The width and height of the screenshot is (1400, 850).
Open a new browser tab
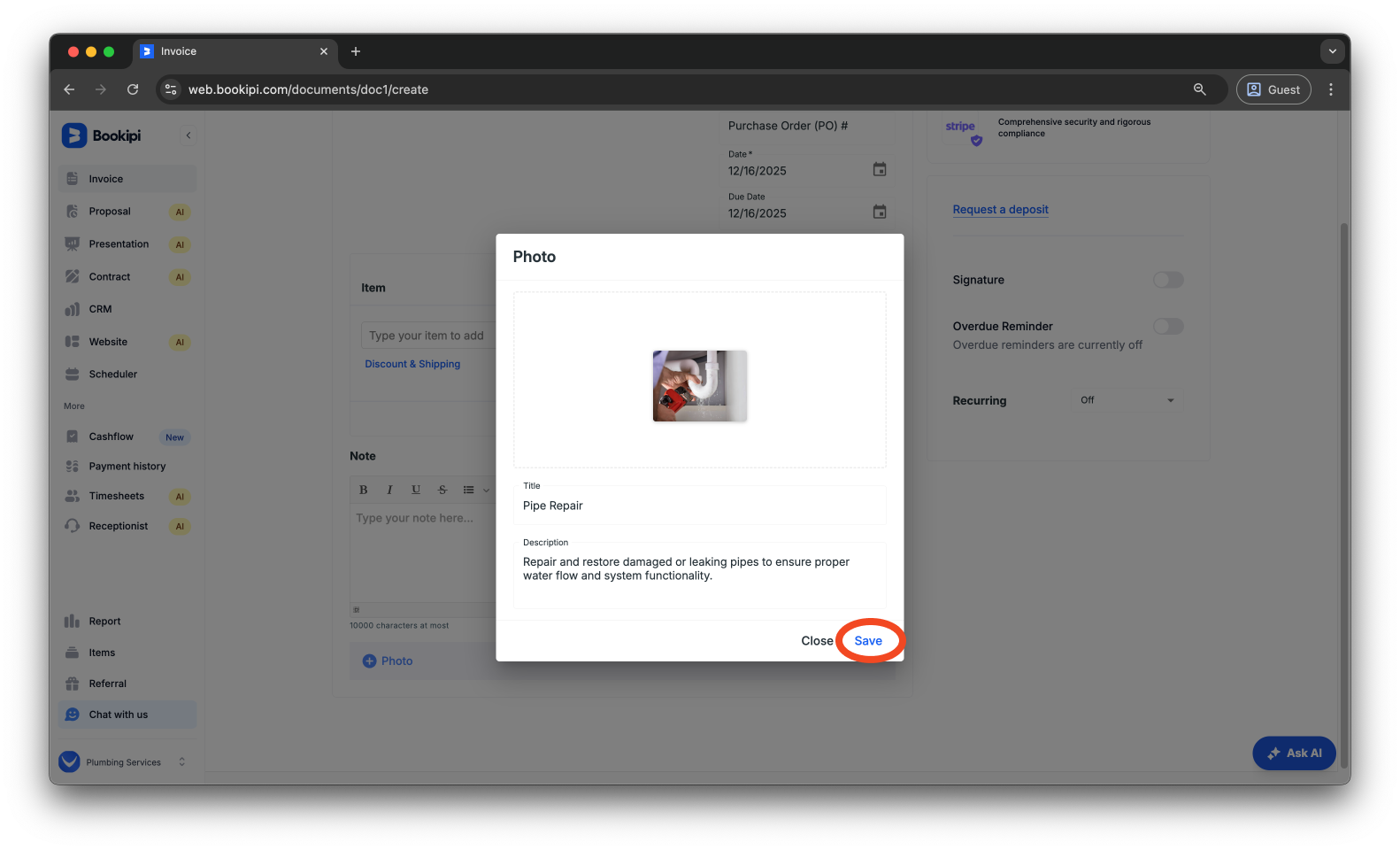point(356,51)
